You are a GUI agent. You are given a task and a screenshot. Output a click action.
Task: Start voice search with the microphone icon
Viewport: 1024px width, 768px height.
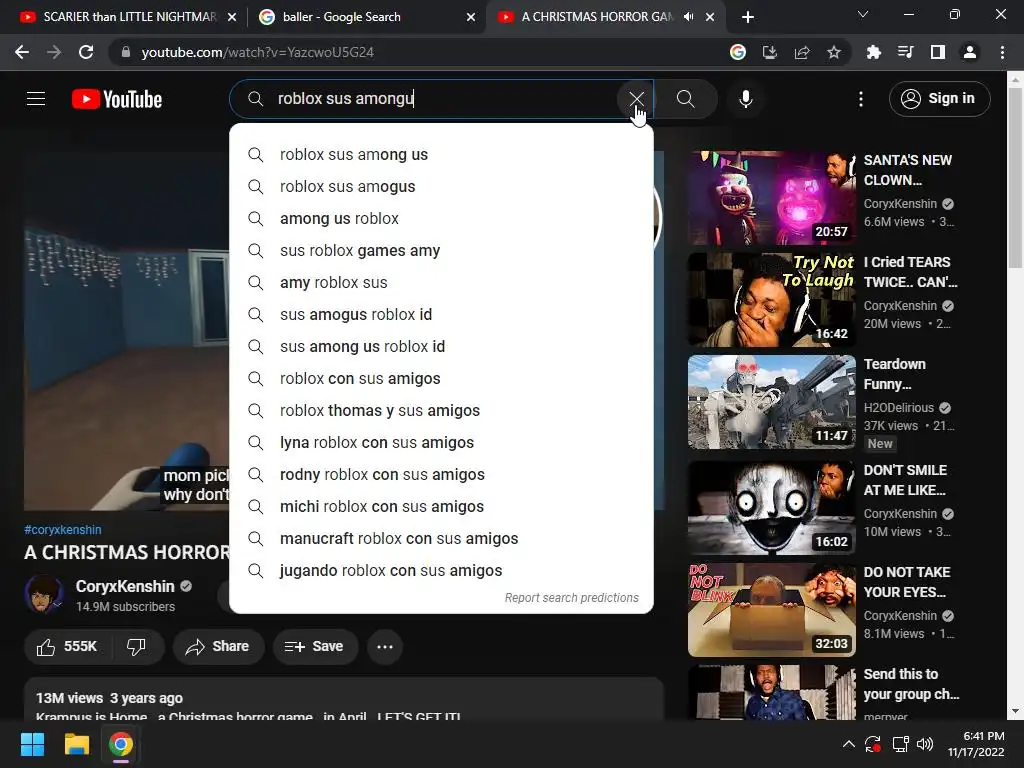point(746,99)
